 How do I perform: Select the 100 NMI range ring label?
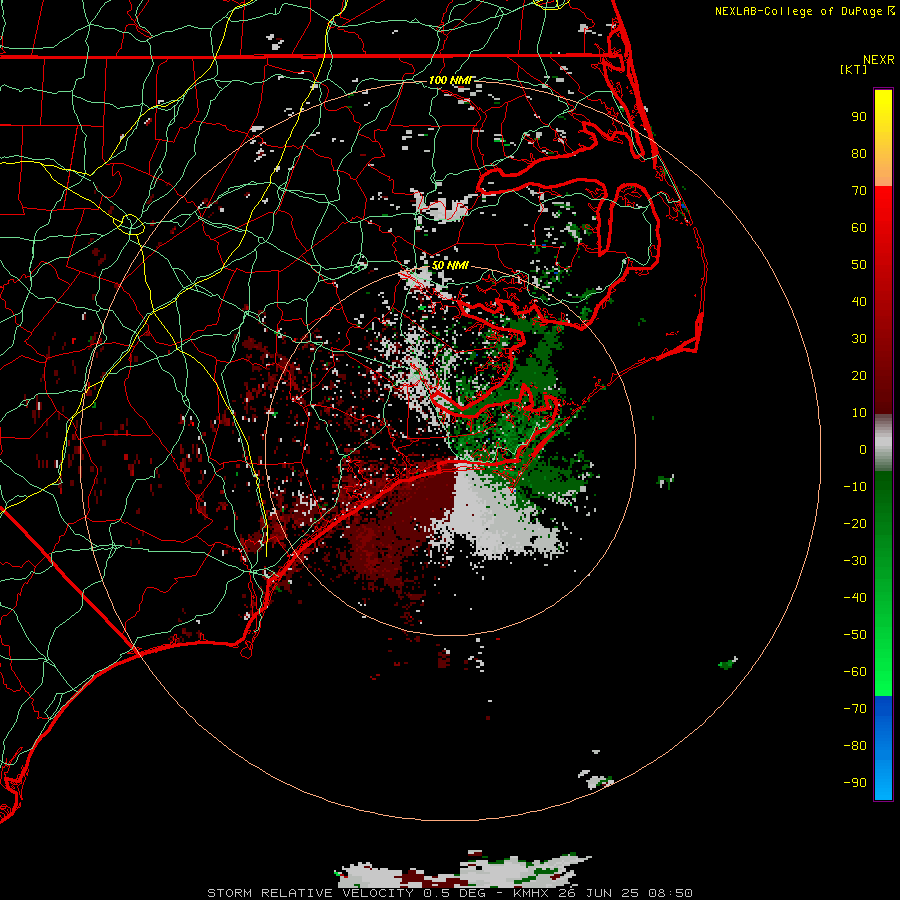[x=451, y=80]
